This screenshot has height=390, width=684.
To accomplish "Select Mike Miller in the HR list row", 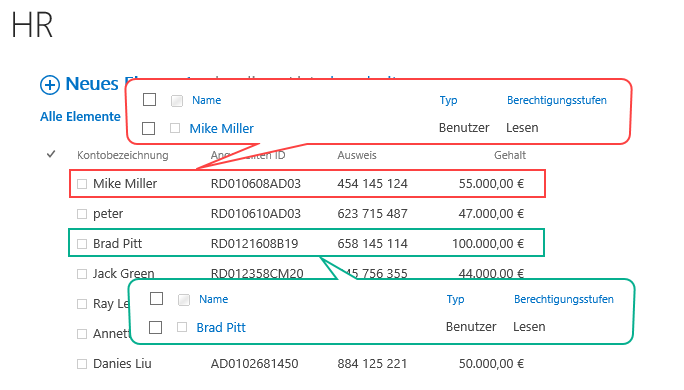I will tap(125, 184).
